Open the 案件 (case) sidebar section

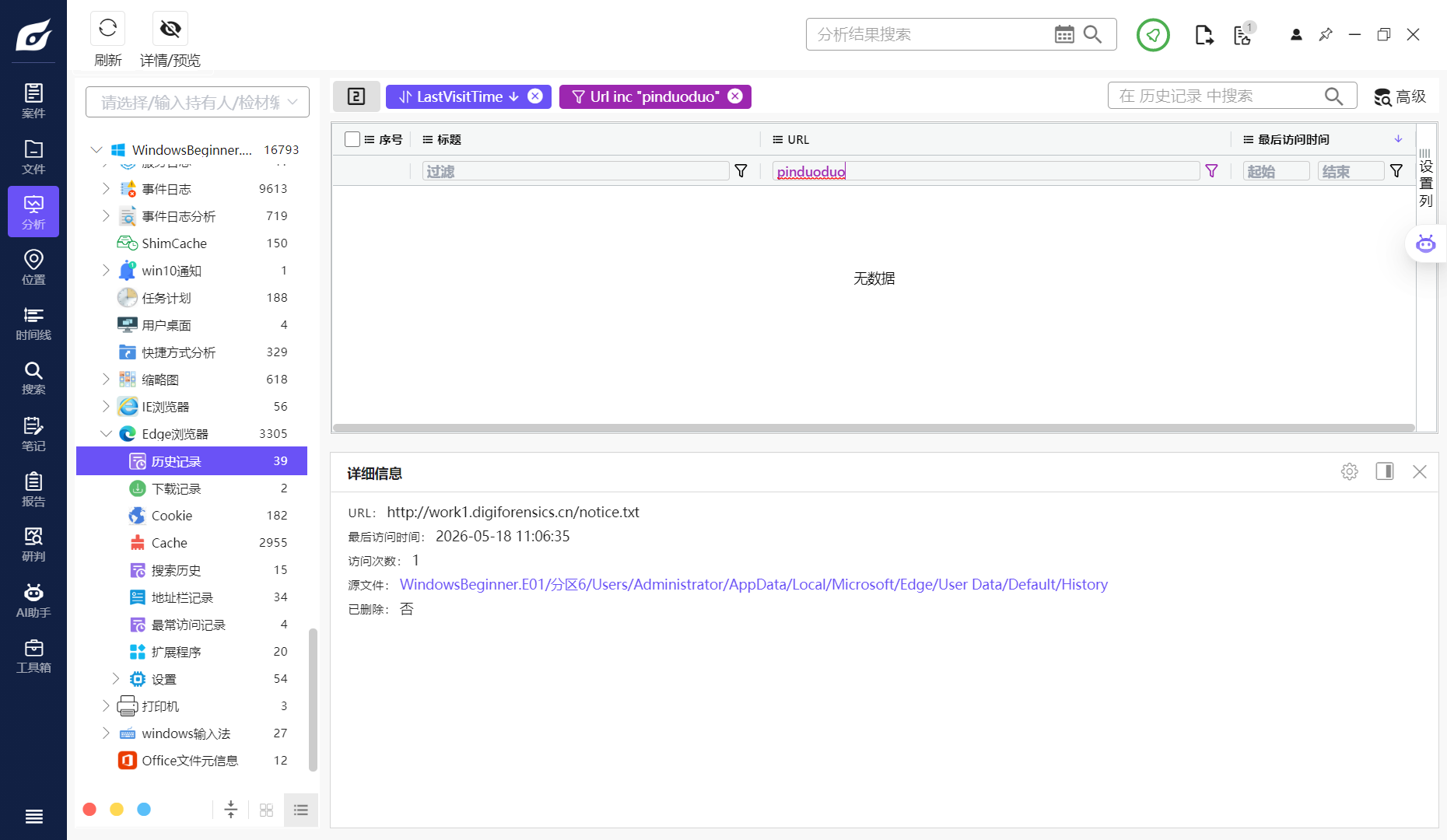click(33, 101)
